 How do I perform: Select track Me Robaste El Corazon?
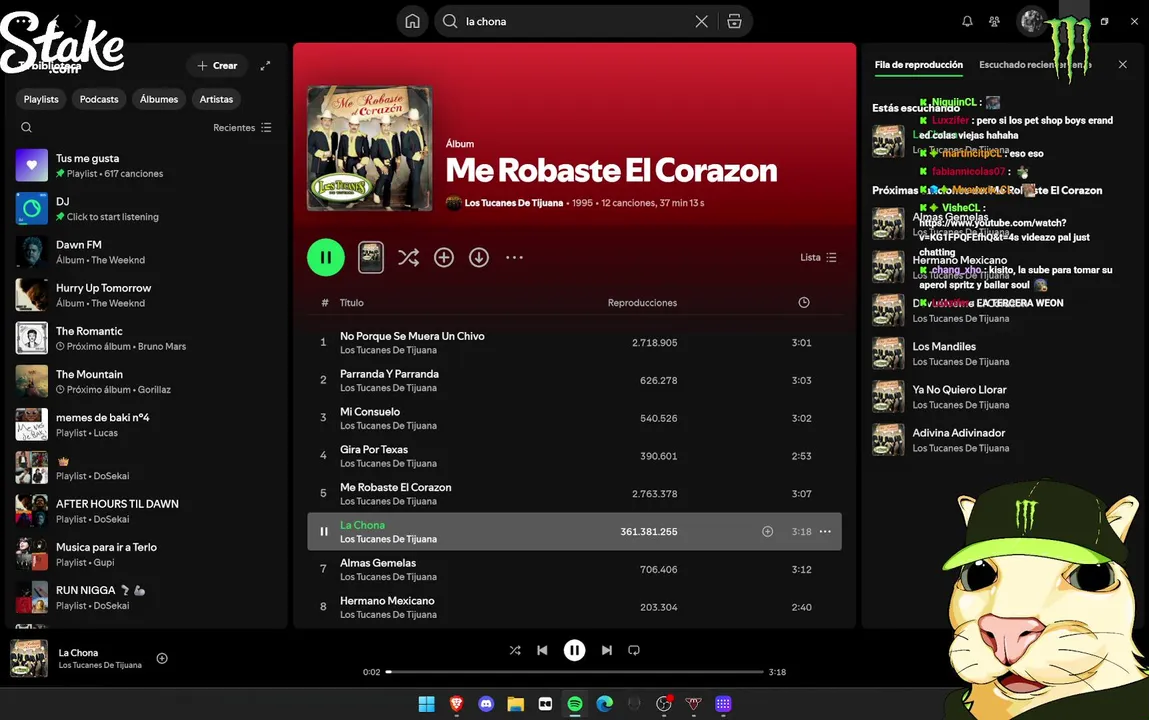(x=574, y=494)
